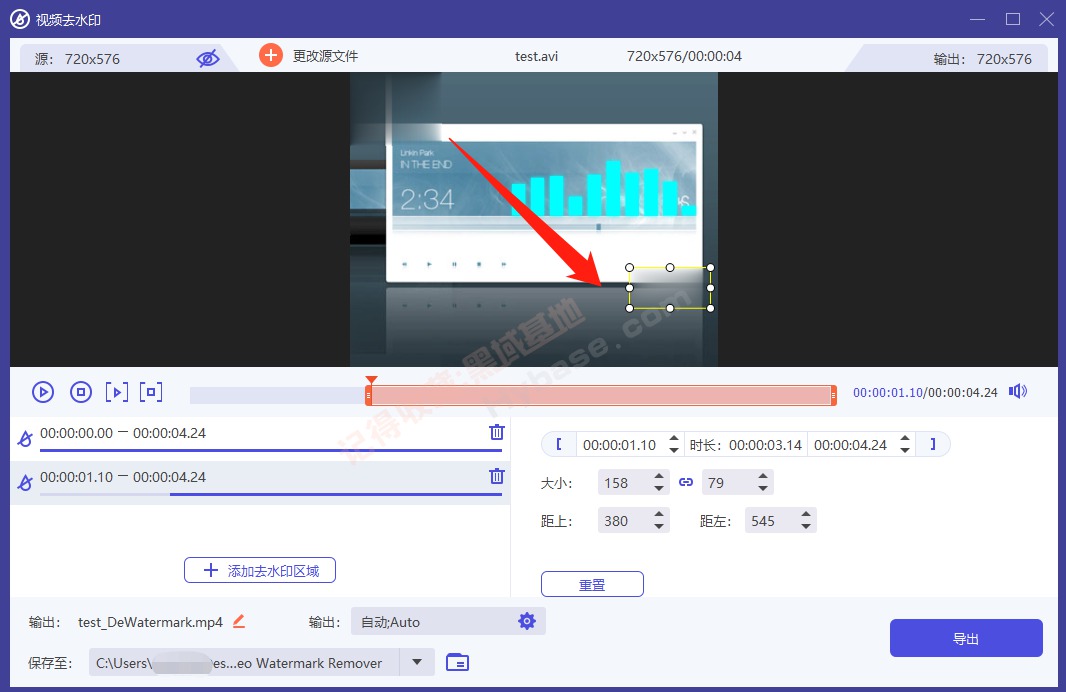Click the watermark brush icon of first region
Screen dimensions: 1066x692
coord(25,438)
